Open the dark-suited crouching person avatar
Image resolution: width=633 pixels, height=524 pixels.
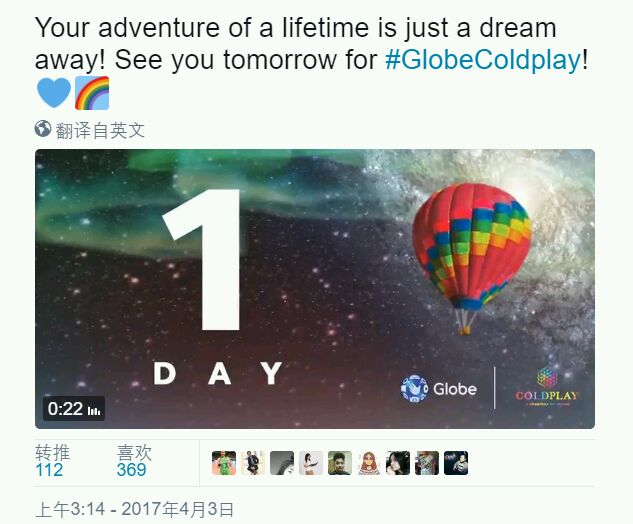253,463
